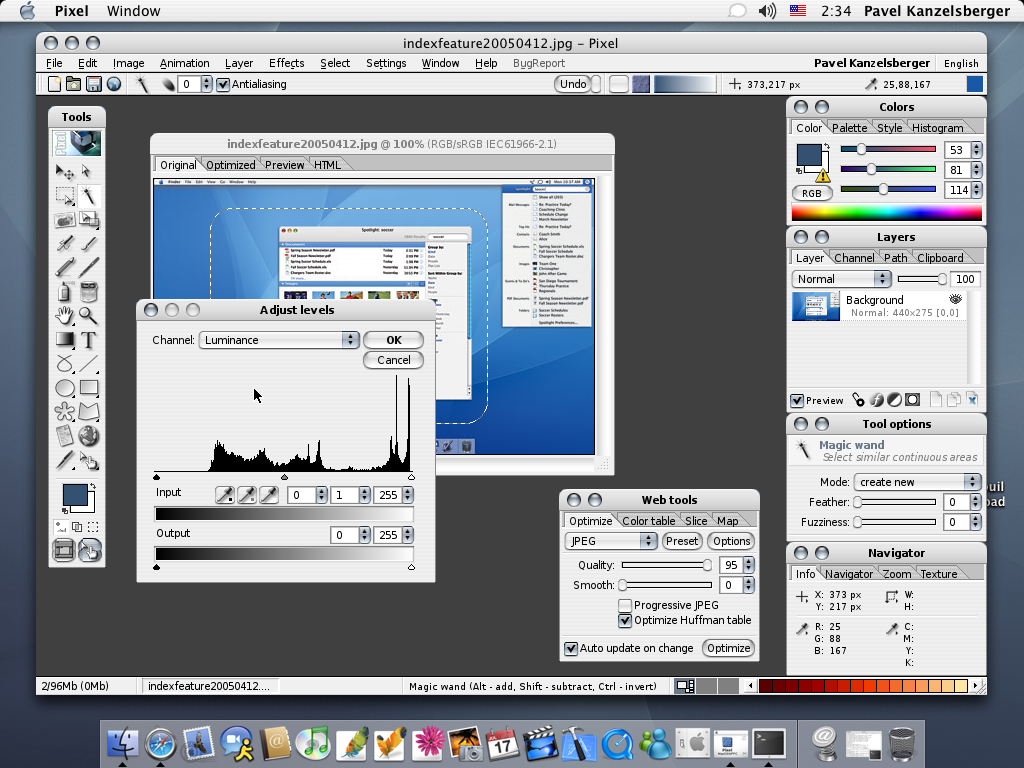This screenshot has height=768, width=1024.
Task: Click the Quality slider in Web tools
Action: coord(667,565)
